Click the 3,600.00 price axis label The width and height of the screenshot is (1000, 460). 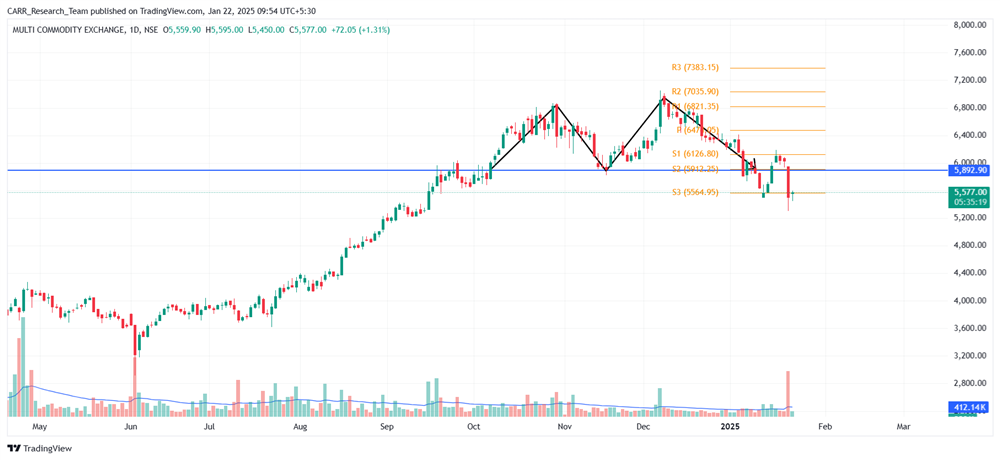971,328
